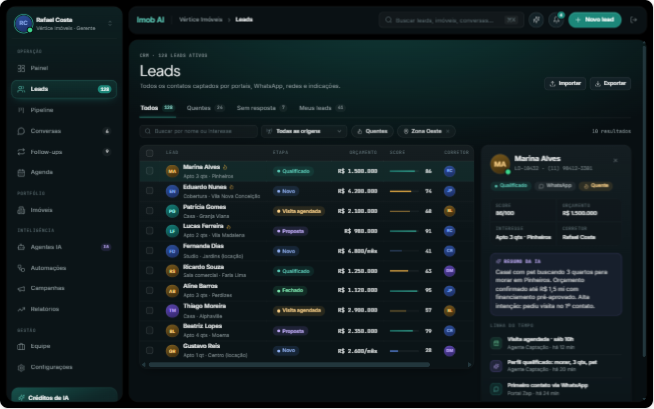The width and height of the screenshot is (654, 409).
Task: Focus Buscar por nome ou interesse field
Action: point(199,131)
